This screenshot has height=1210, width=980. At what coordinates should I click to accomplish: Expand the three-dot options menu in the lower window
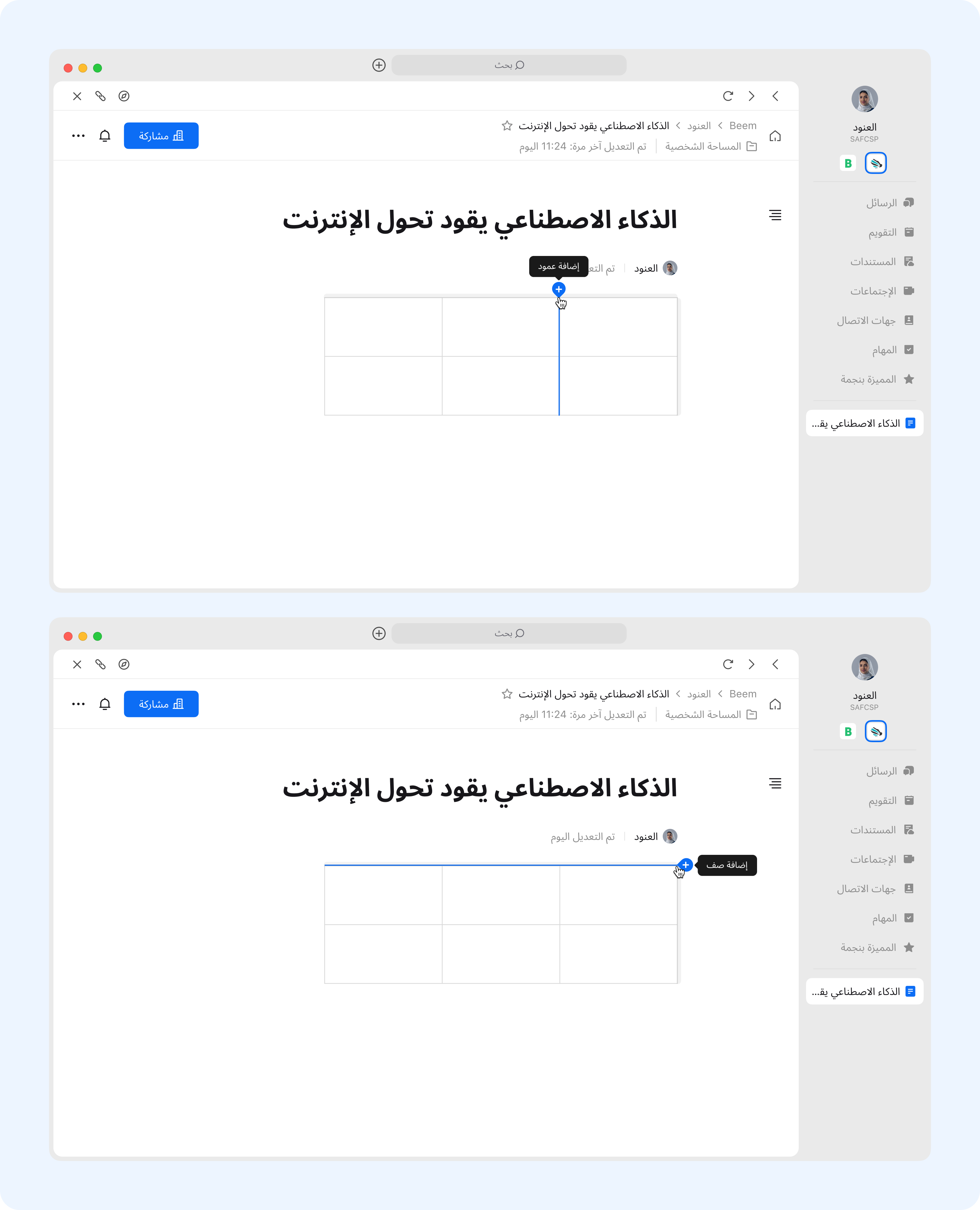click(78, 704)
